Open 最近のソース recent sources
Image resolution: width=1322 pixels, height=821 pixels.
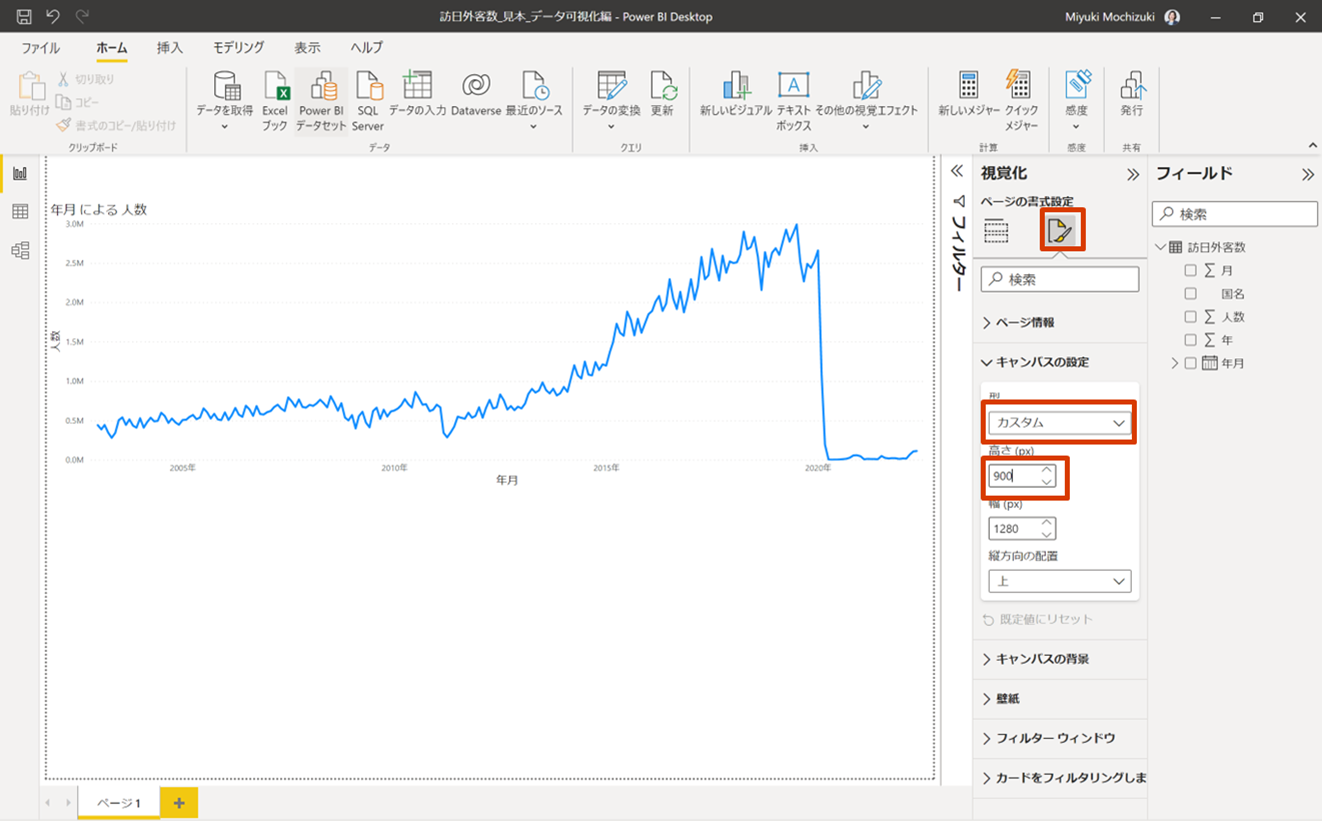pyautogui.click(x=534, y=101)
